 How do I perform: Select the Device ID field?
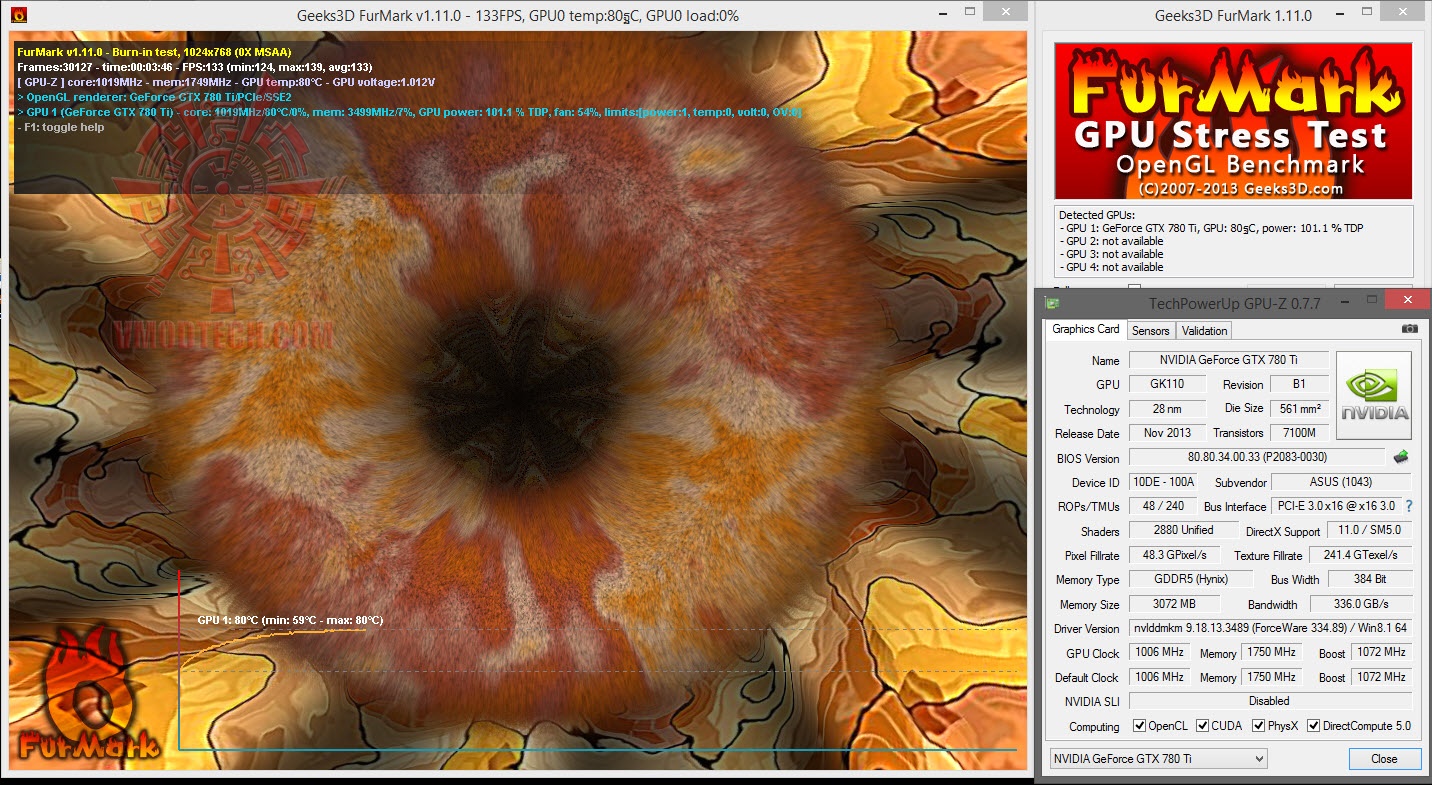pyautogui.click(x=1164, y=482)
